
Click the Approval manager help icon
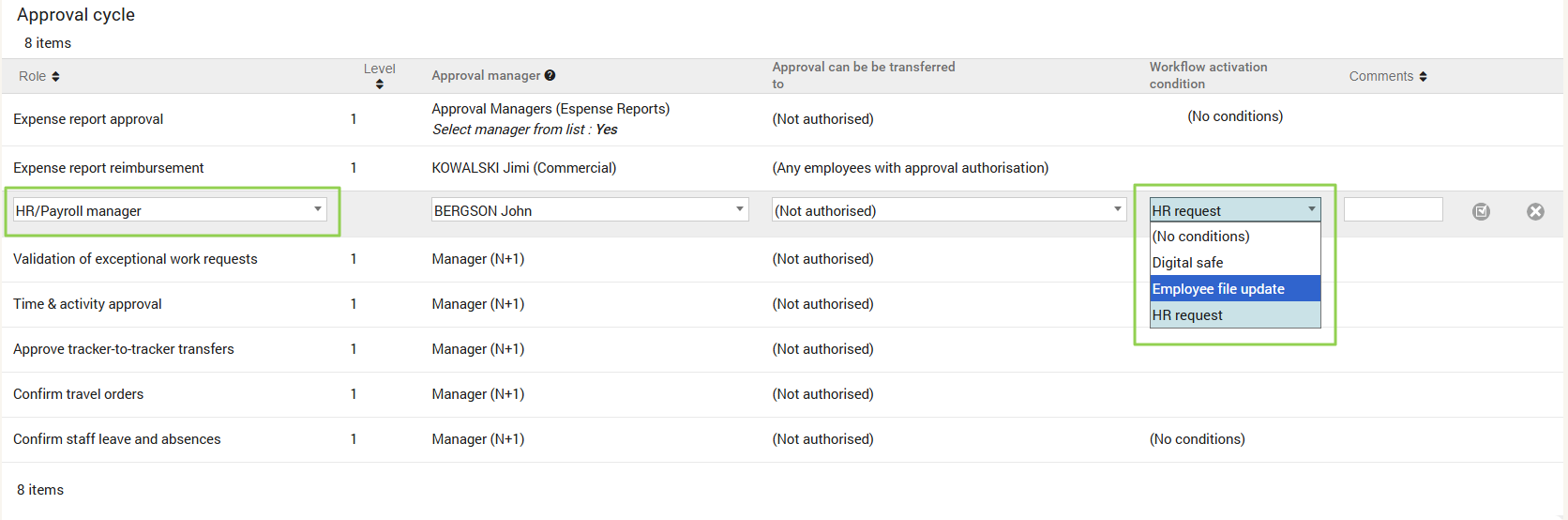coord(550,75)
